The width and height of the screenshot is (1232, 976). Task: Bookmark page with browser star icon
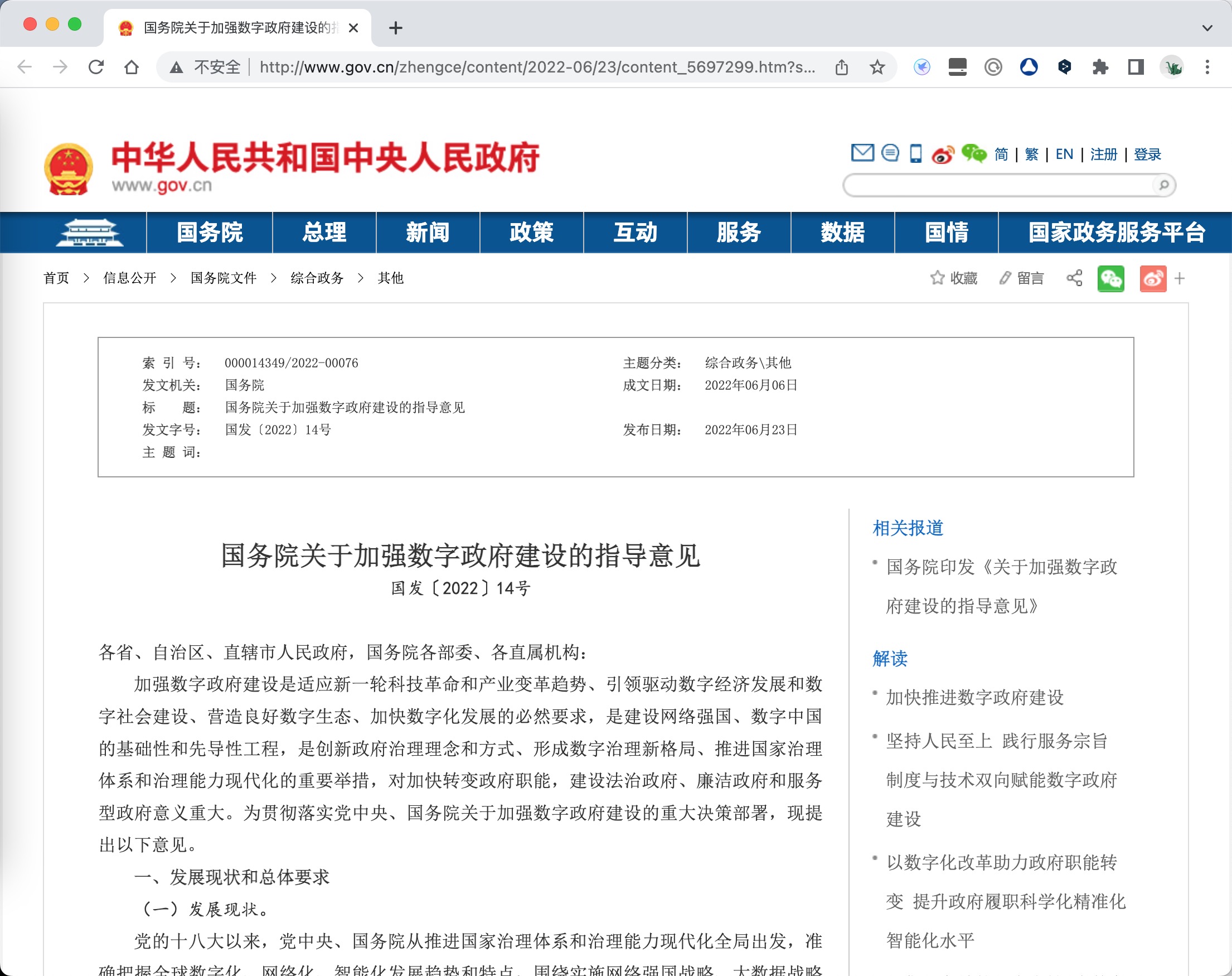(877, 67)
